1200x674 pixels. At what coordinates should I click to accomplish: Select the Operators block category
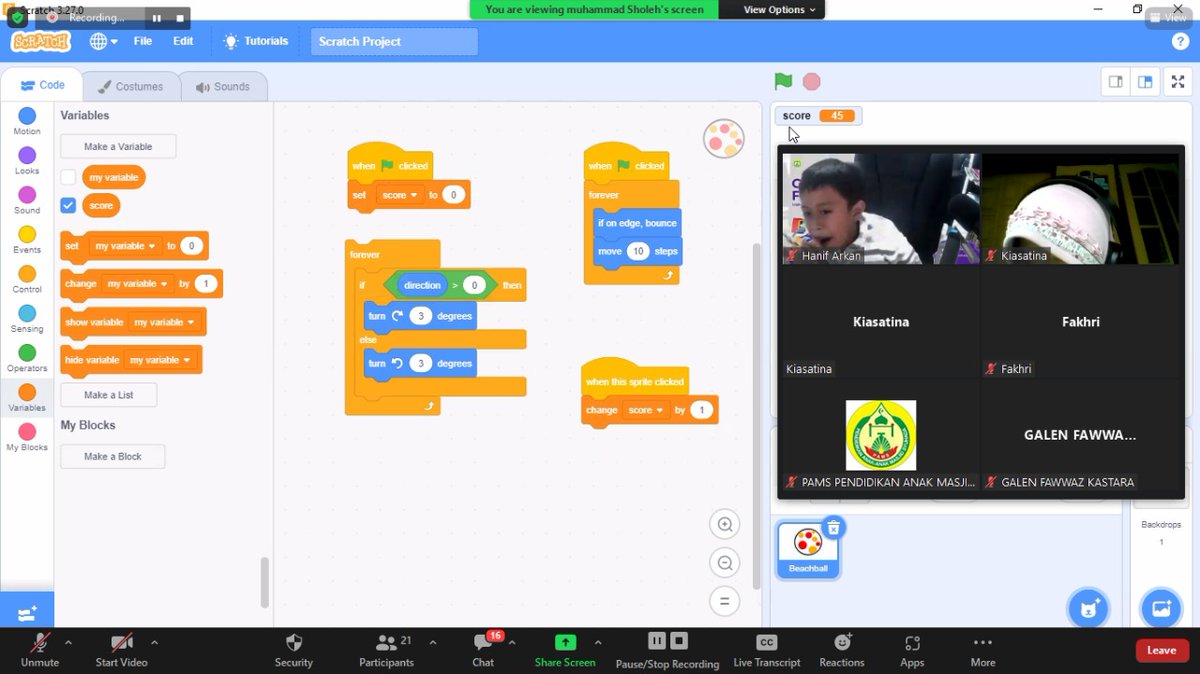coord(27,358)
